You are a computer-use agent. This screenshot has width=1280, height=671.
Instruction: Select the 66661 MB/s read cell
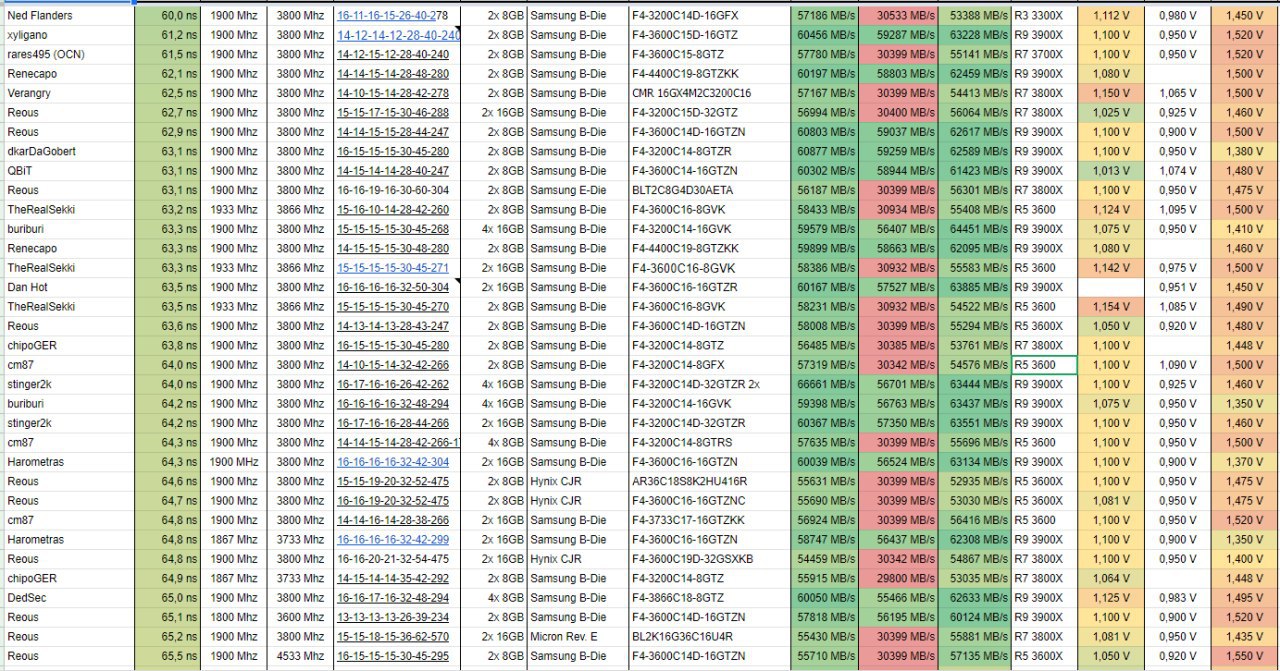point(825,384)
